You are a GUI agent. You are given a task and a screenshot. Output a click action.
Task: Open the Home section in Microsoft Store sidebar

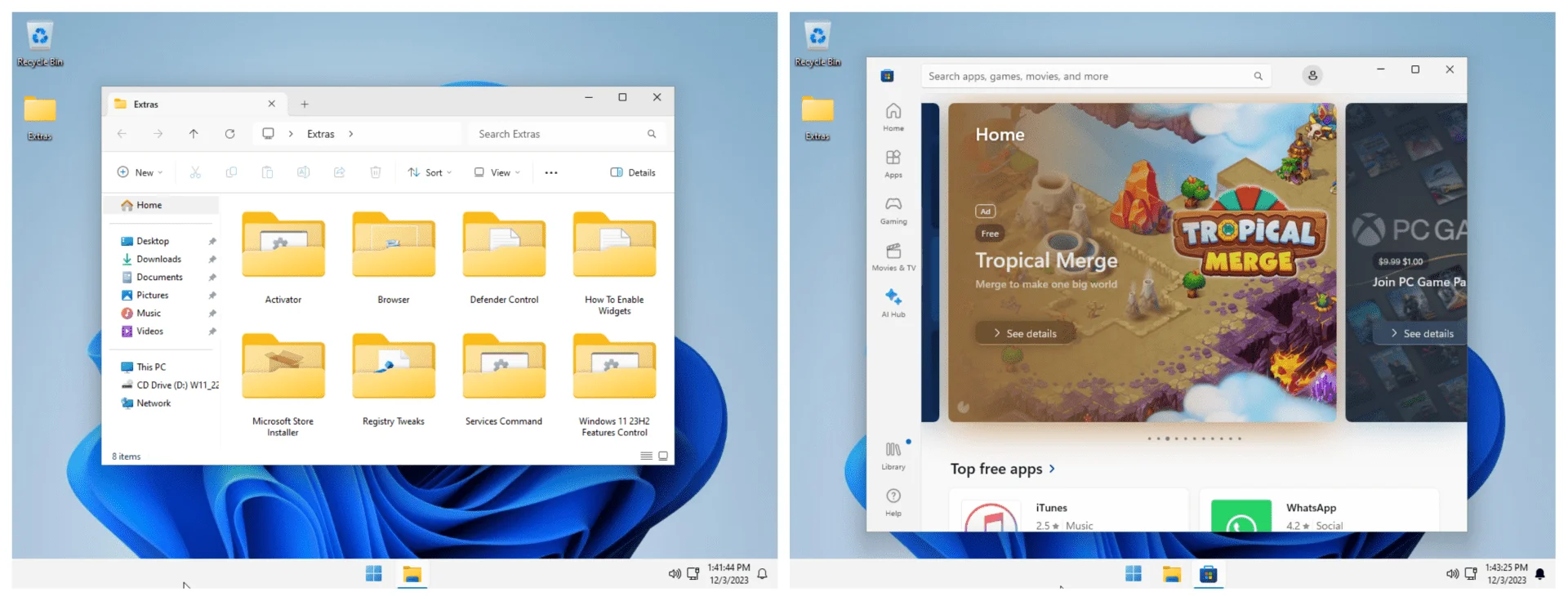coord(893,117)
